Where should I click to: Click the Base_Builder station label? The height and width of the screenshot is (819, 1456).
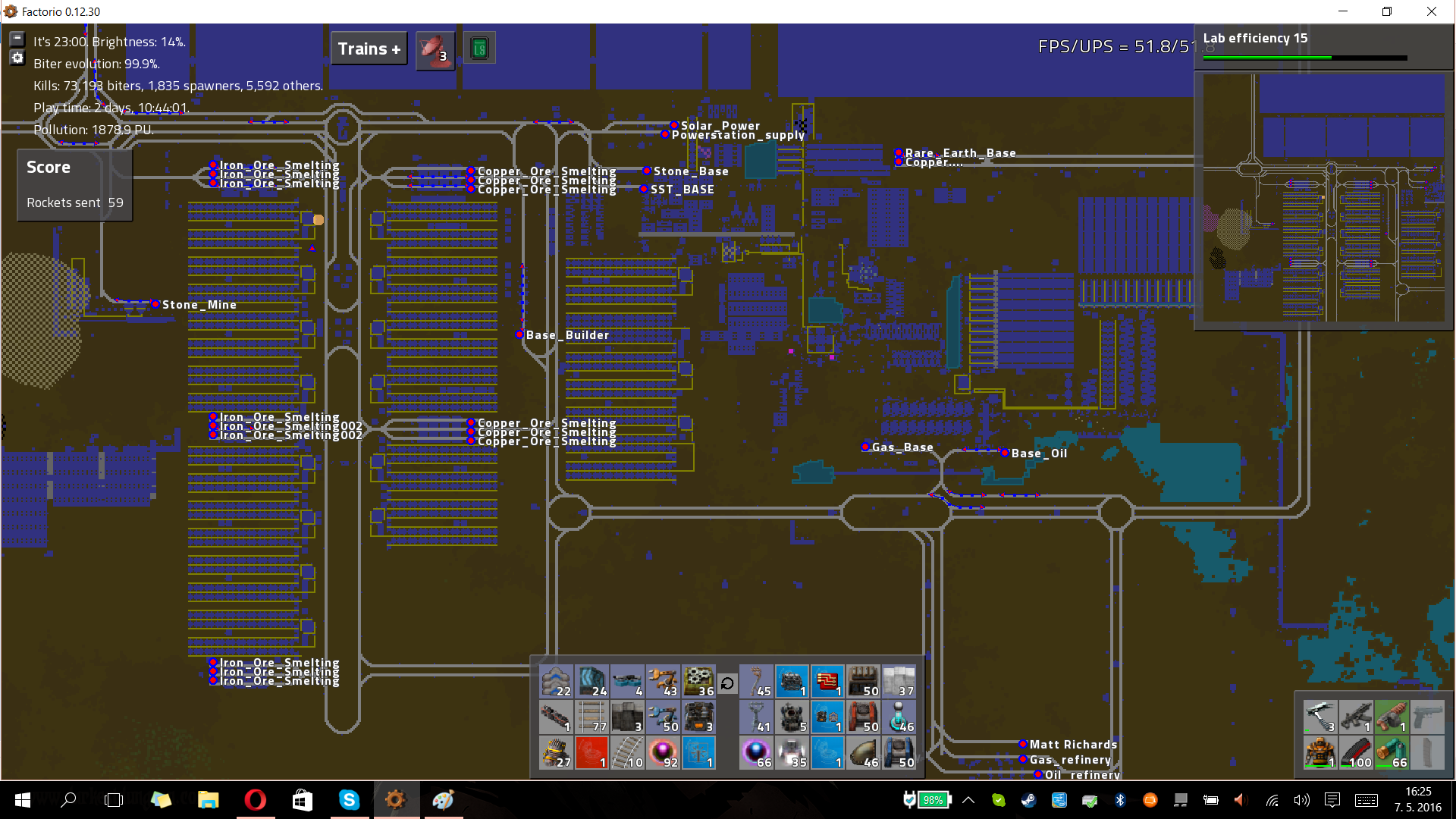point(566,335)
